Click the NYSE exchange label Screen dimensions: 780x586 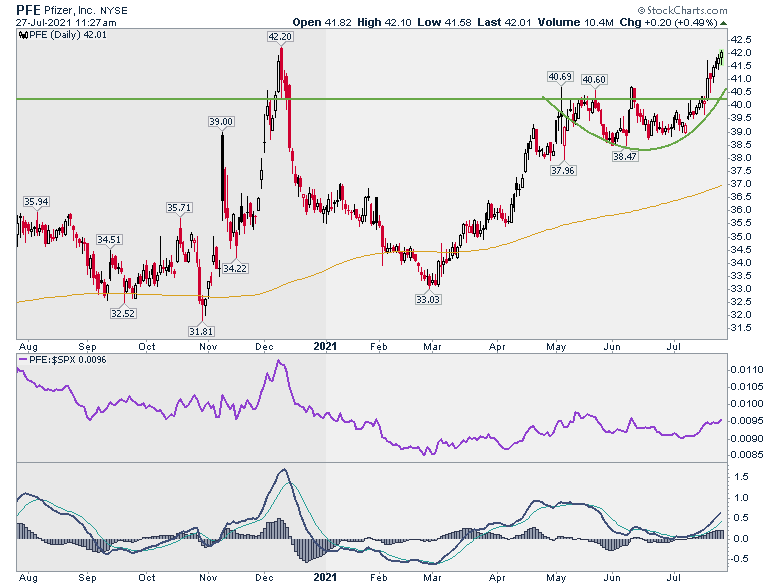pyautogui.click(x=113, y=10)
